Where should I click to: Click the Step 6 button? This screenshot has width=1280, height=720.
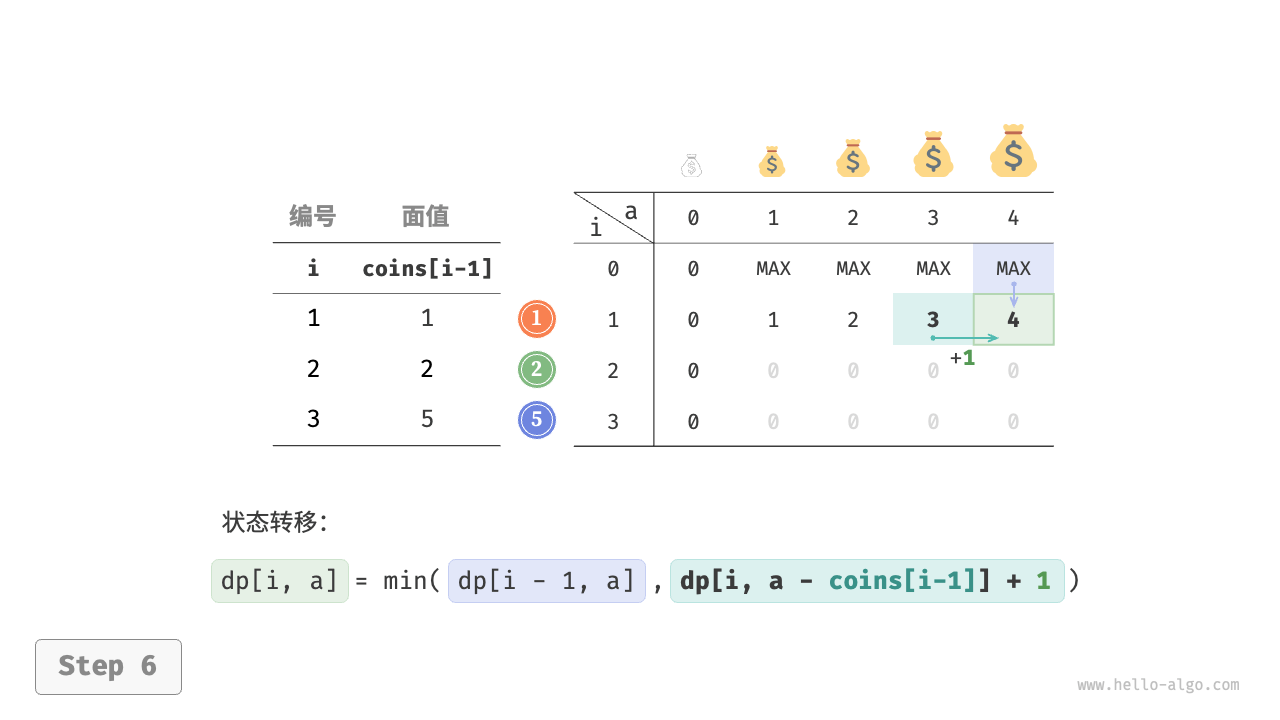pyautogui.click(x=108, y=666)
